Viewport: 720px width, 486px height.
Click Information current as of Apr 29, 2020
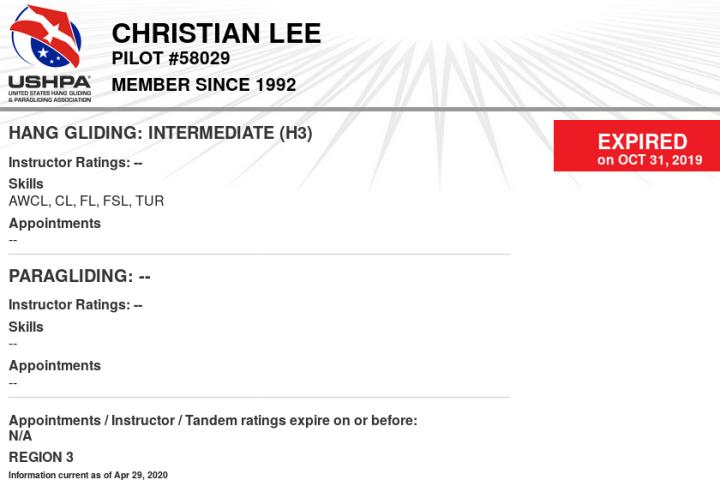pyautogui.click(x=88, y=475)
